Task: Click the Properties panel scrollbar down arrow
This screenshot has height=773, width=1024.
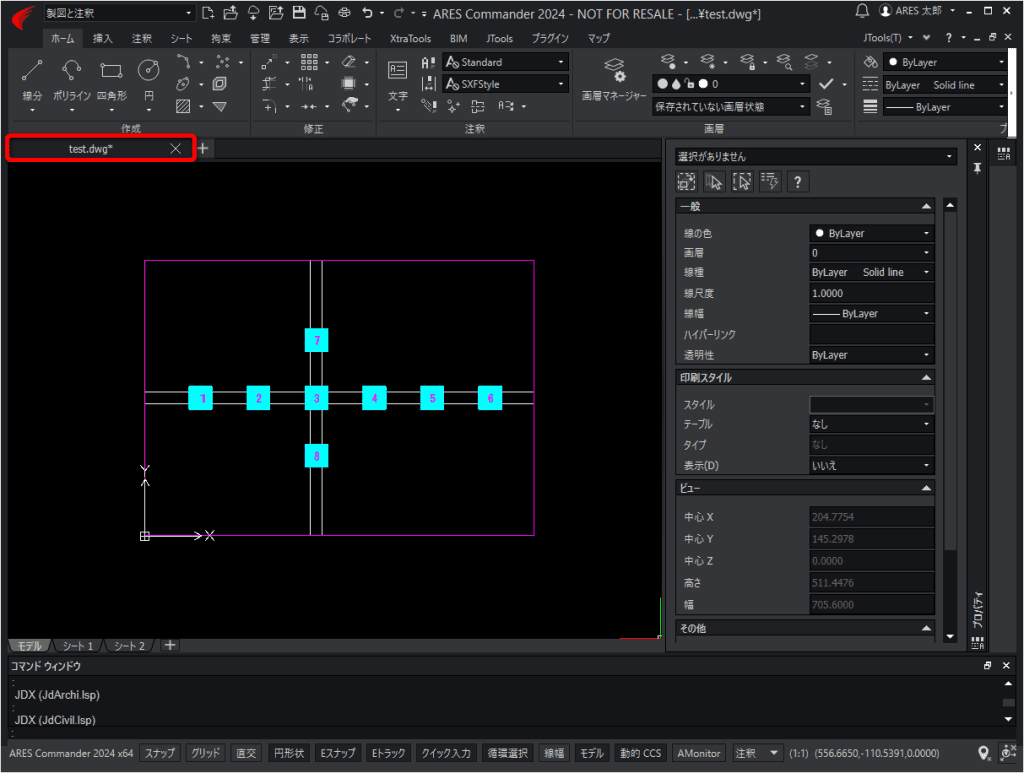Action: 950,637
